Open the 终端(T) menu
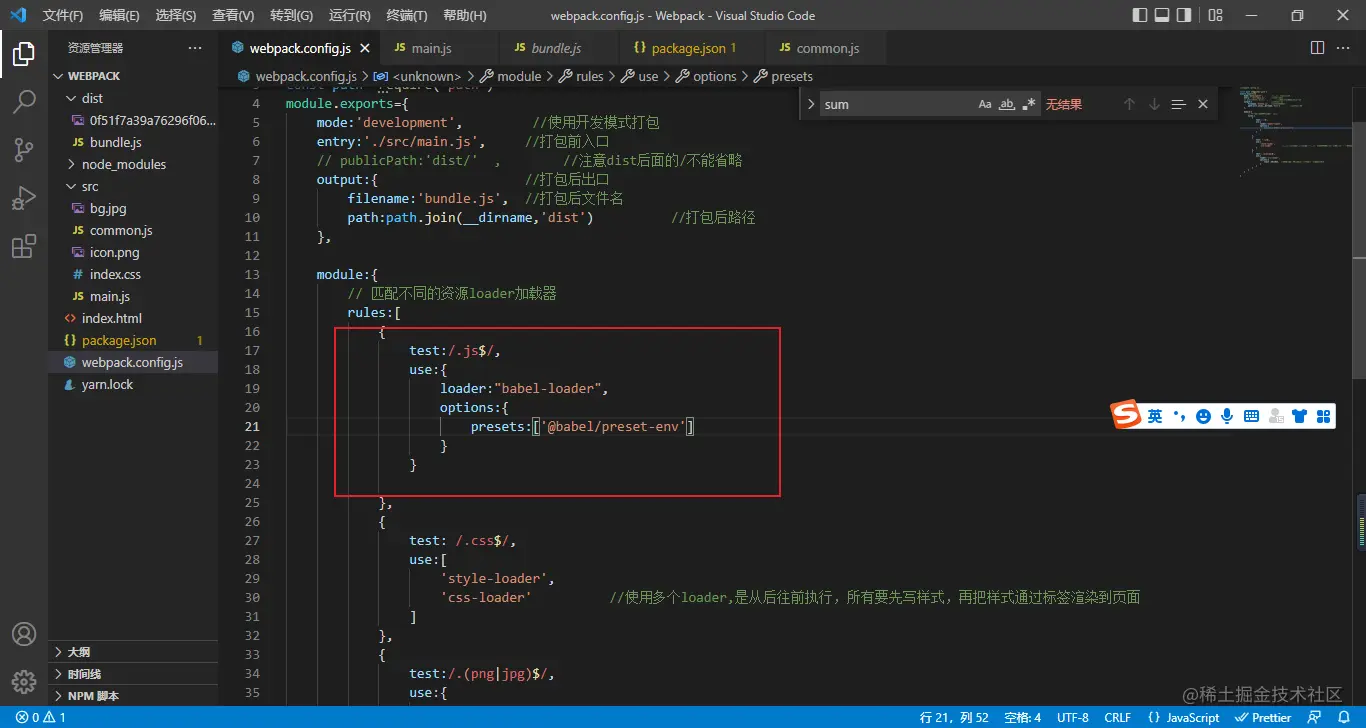This screenshot has width=1366, height=728. 407,15
